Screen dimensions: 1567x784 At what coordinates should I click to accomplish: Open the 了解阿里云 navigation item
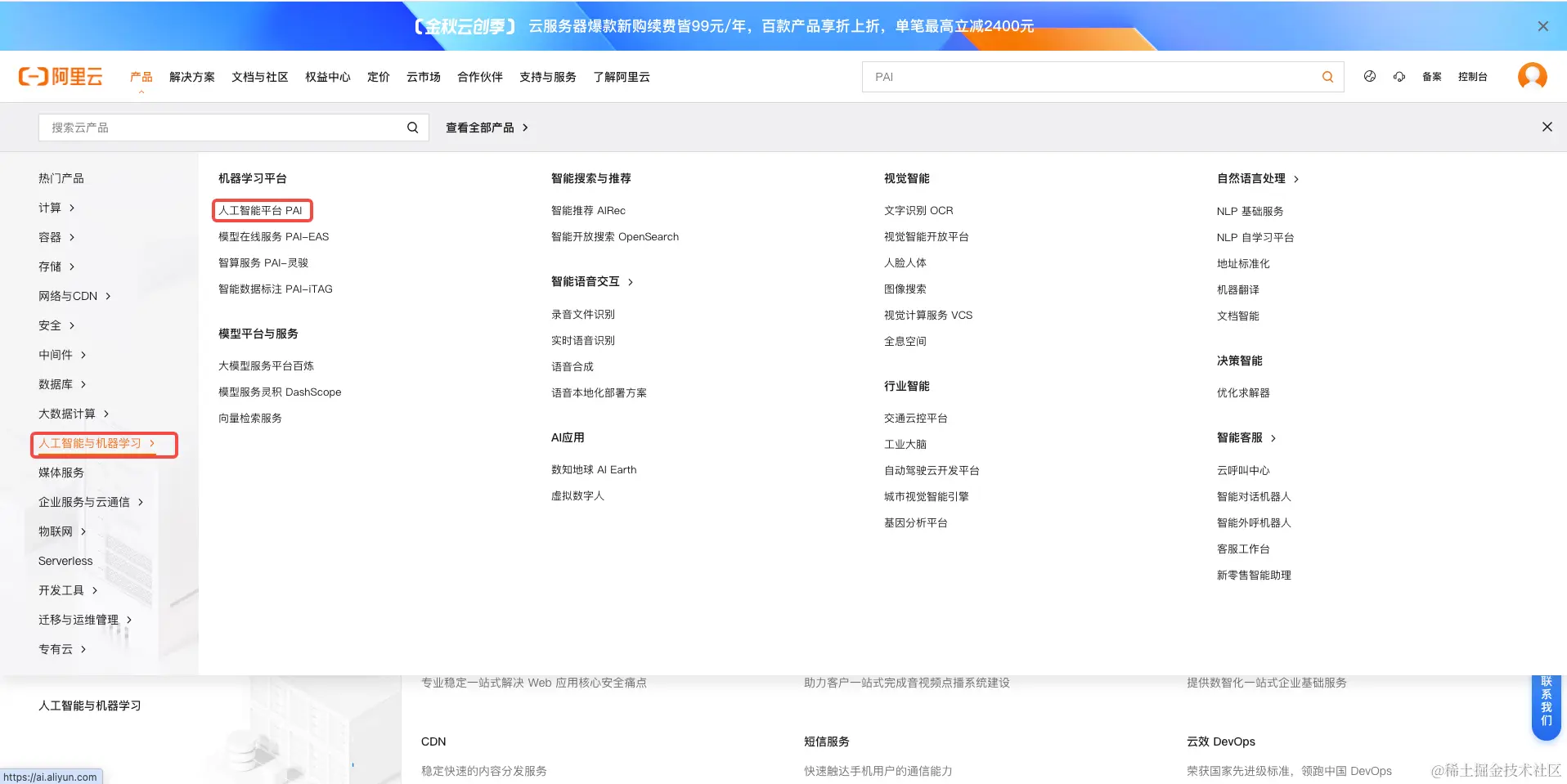tap(622, 77)
